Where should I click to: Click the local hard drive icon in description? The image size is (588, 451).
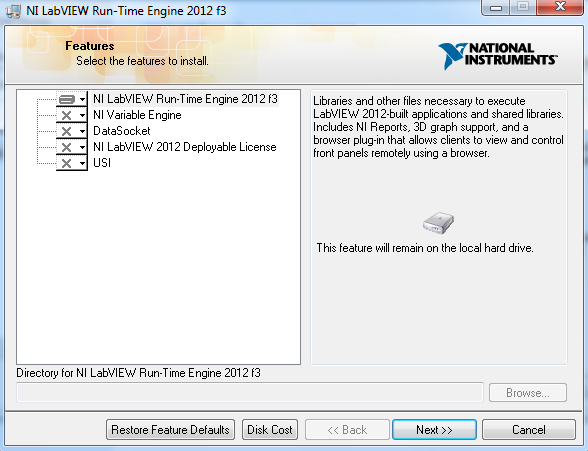[x=438, y=223]
